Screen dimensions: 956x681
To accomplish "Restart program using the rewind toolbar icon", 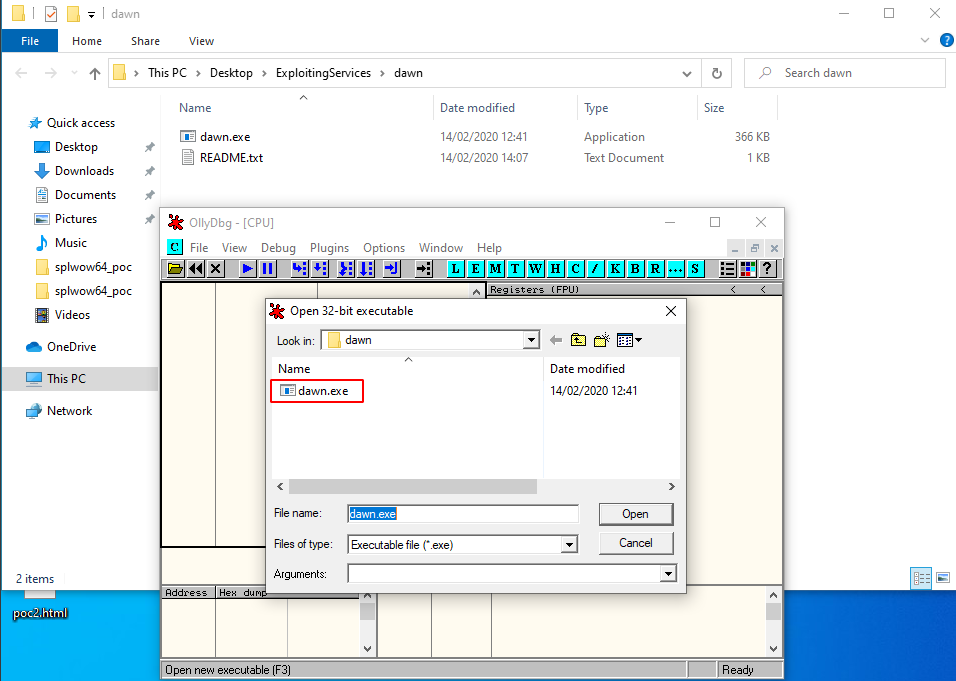I will click(x=196, y=268).
